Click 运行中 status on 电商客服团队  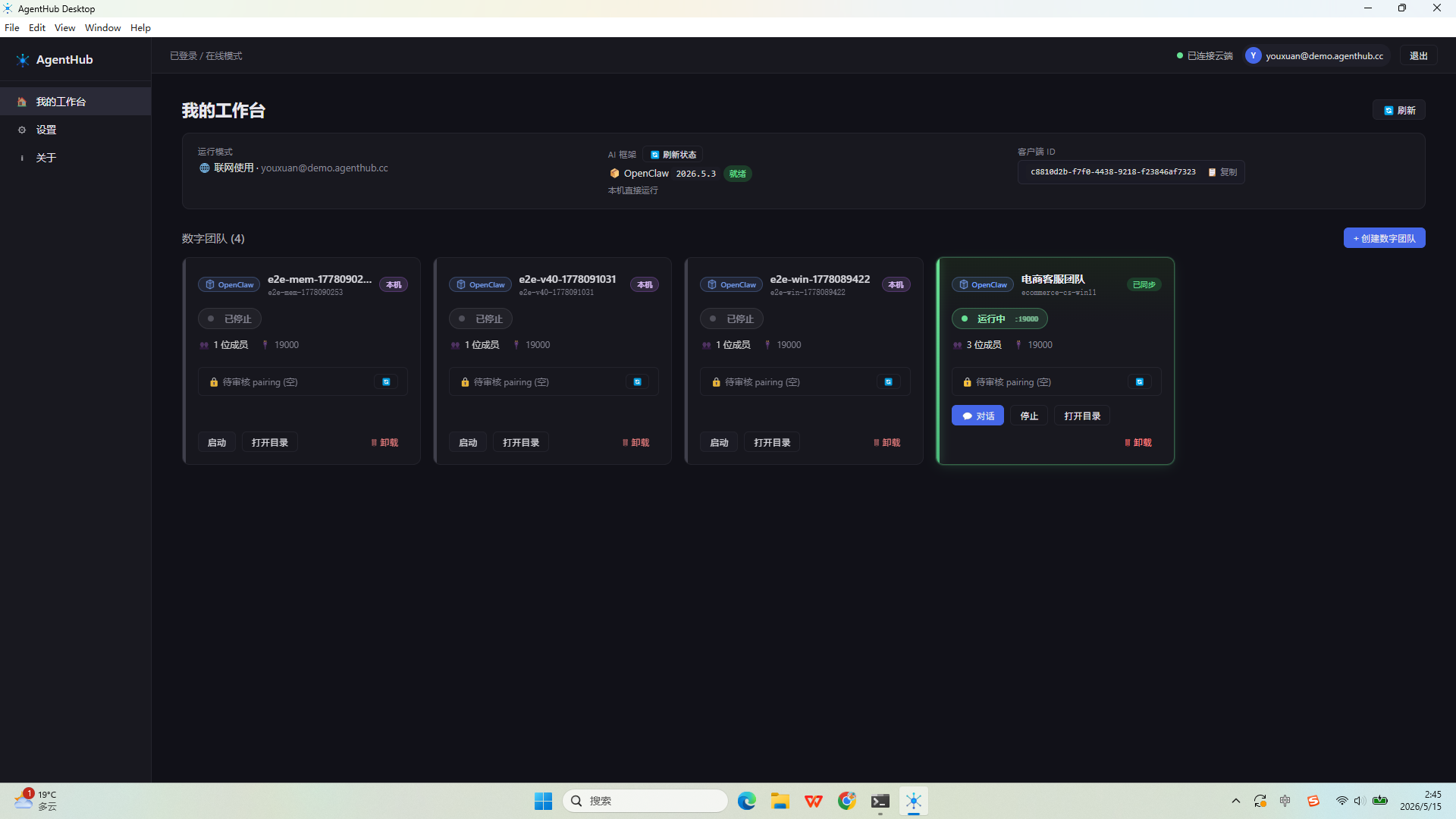tap(999, 319)
